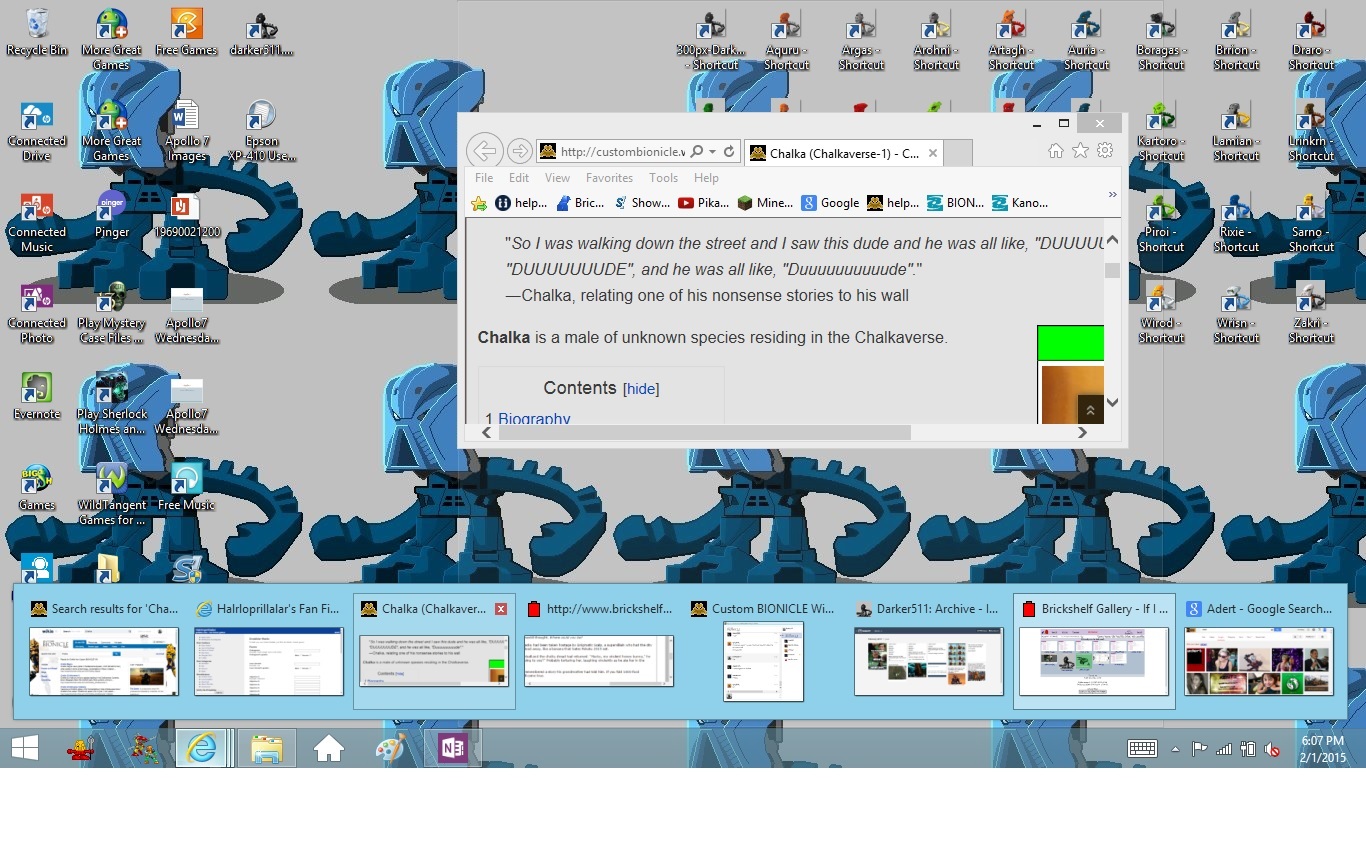This screenshot has height=864, width=1366.
Task: Refresh the Chalka wiki page
Action: [729, 151]
